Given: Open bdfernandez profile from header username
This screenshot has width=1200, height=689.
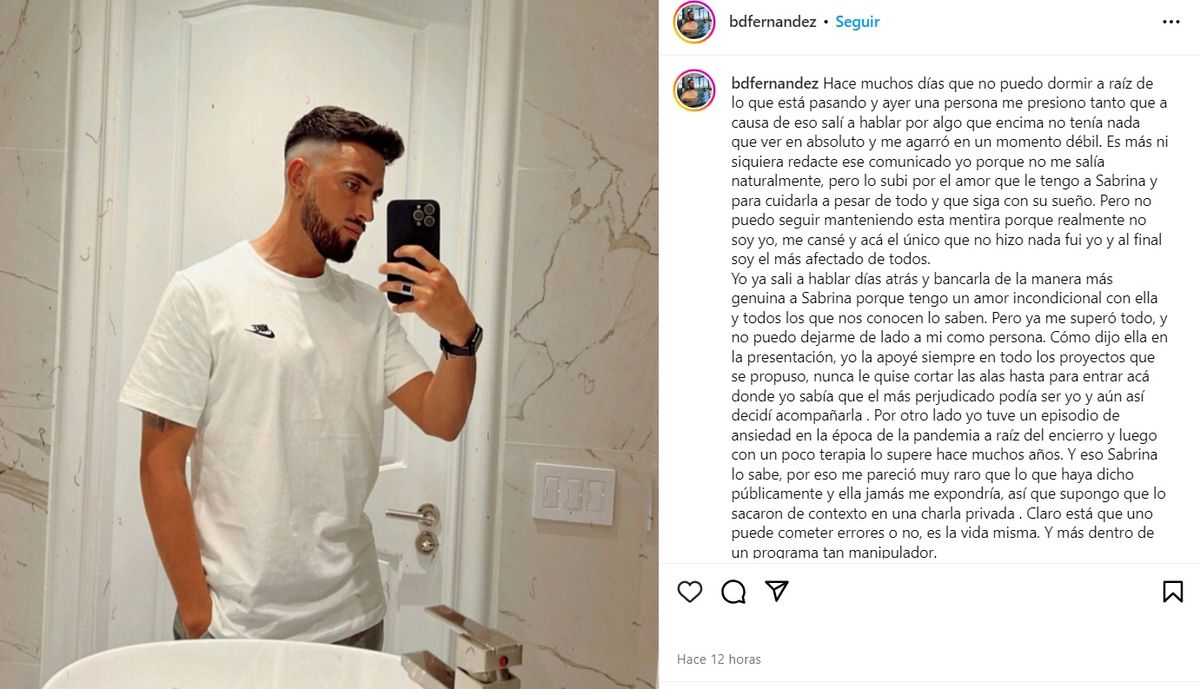Looking at the screenshot, I should (x=773, y=22).
